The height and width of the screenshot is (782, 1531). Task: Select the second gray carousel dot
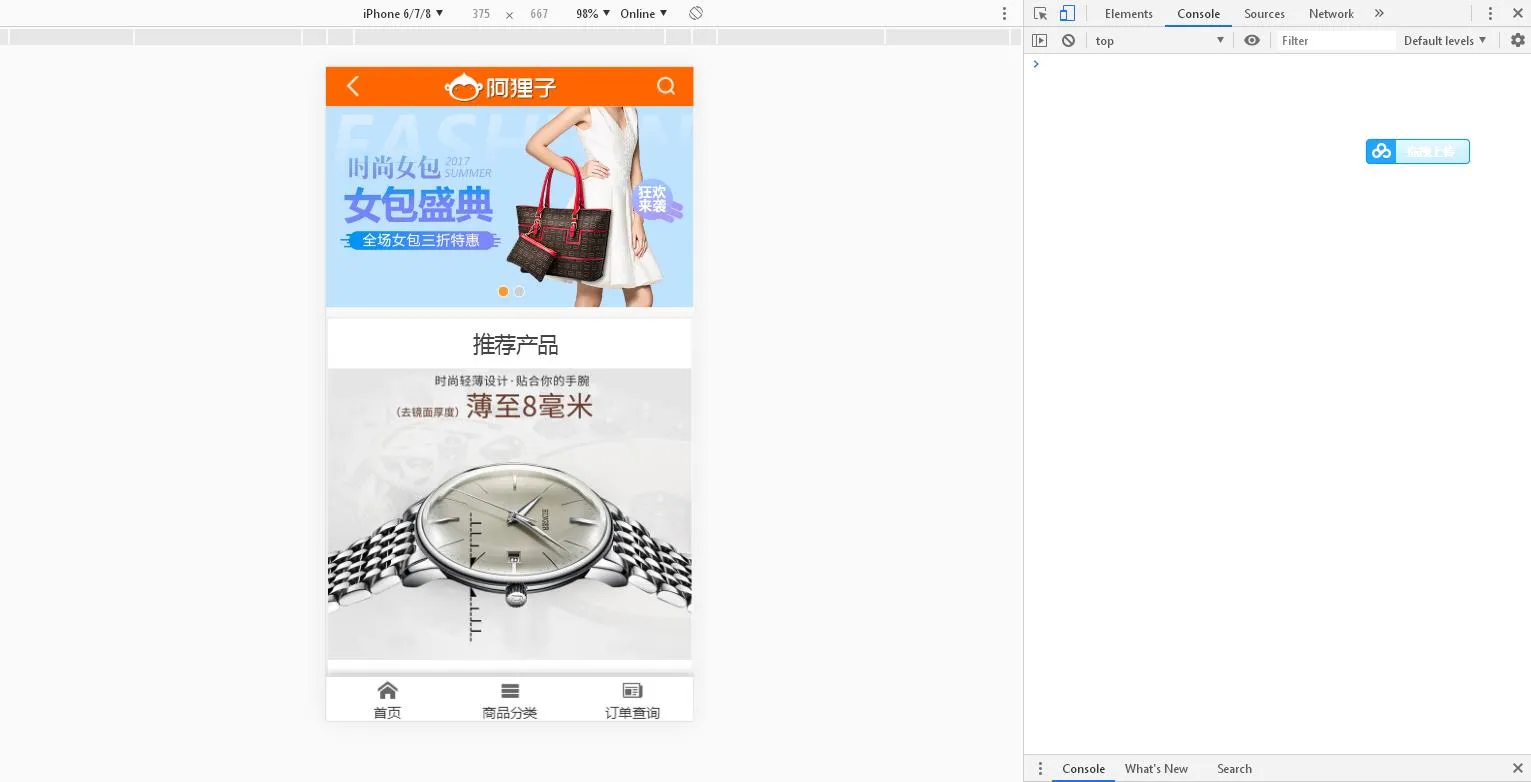click(x=519, y=291)
